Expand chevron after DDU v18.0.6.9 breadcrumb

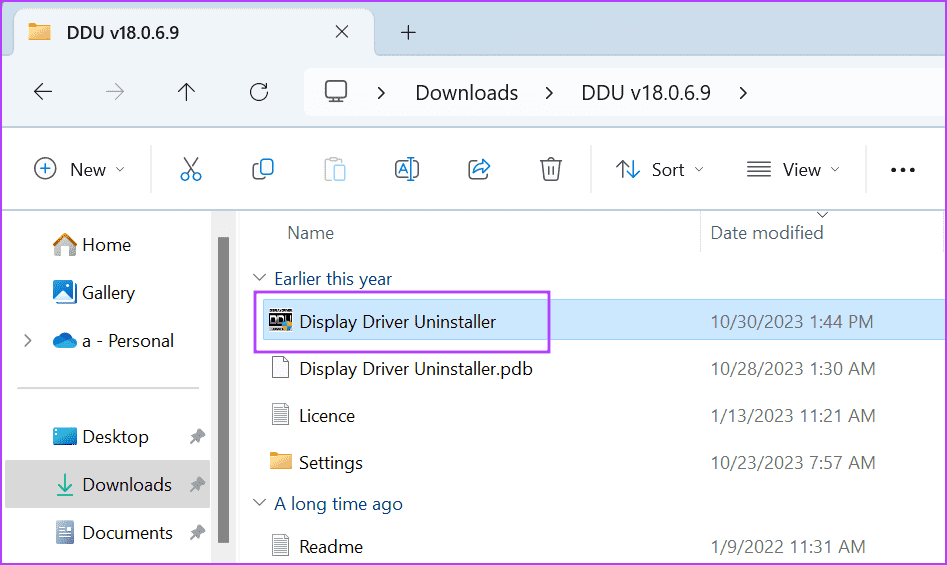pos(743,93)
